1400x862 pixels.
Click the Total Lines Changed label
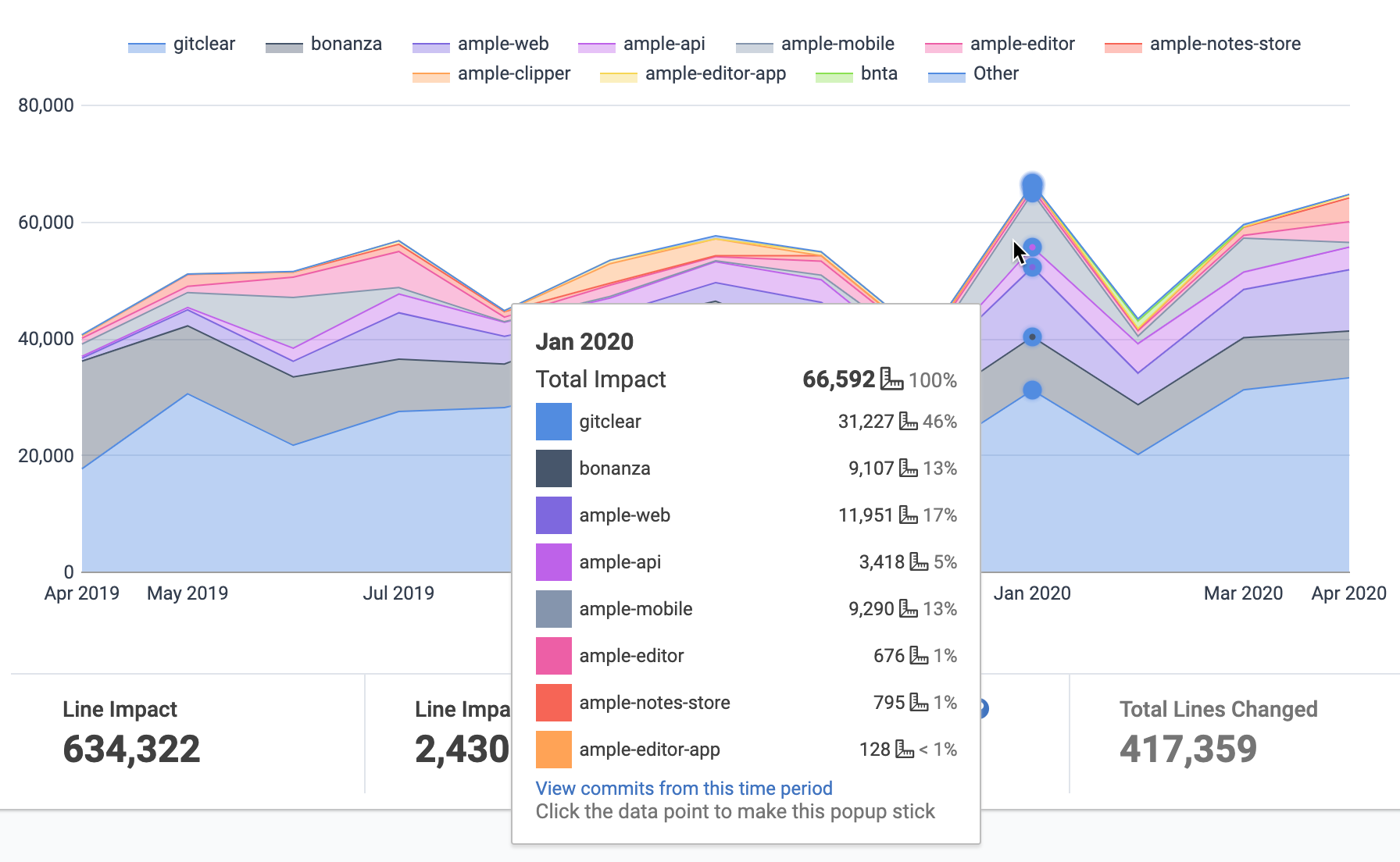(1219, 709)
